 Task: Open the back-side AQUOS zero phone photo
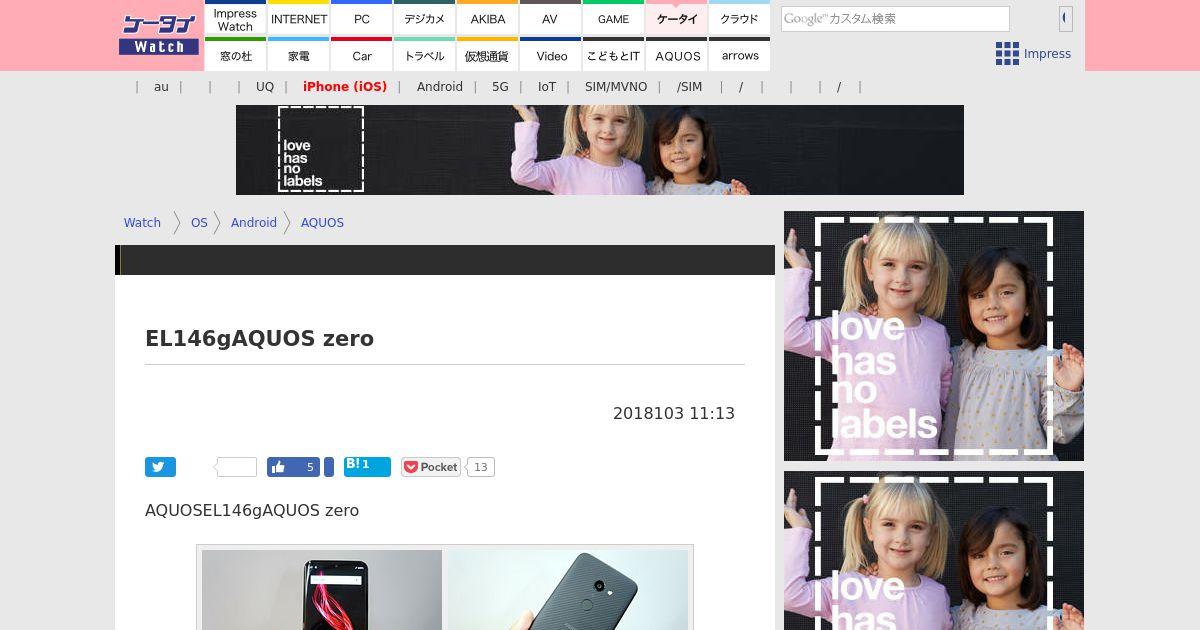pyautogui.click(x=567, y=590)
